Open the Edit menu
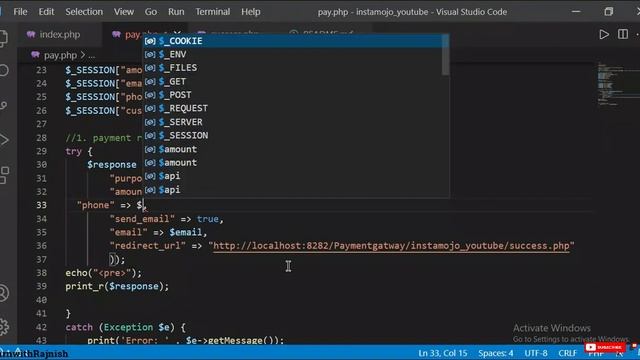640x360 pixels. point(46,12)
